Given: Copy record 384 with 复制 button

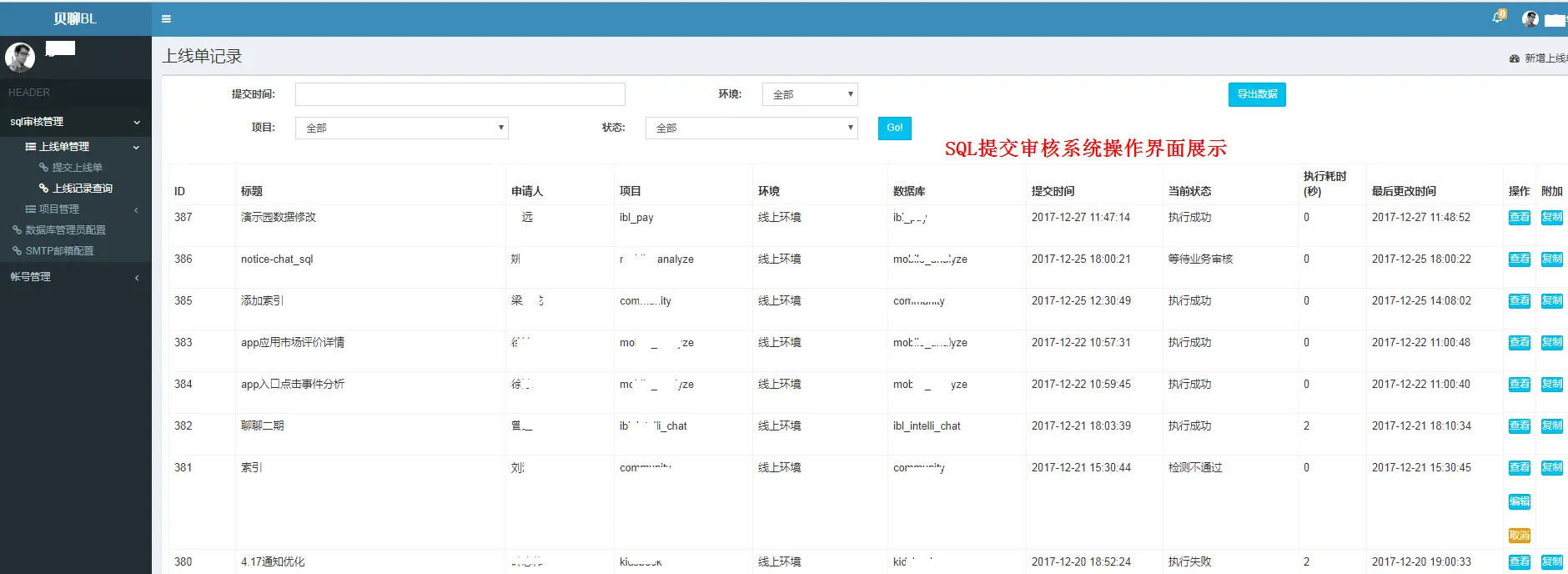Looking at the screenshot, I should click(x=1552, y=384).
